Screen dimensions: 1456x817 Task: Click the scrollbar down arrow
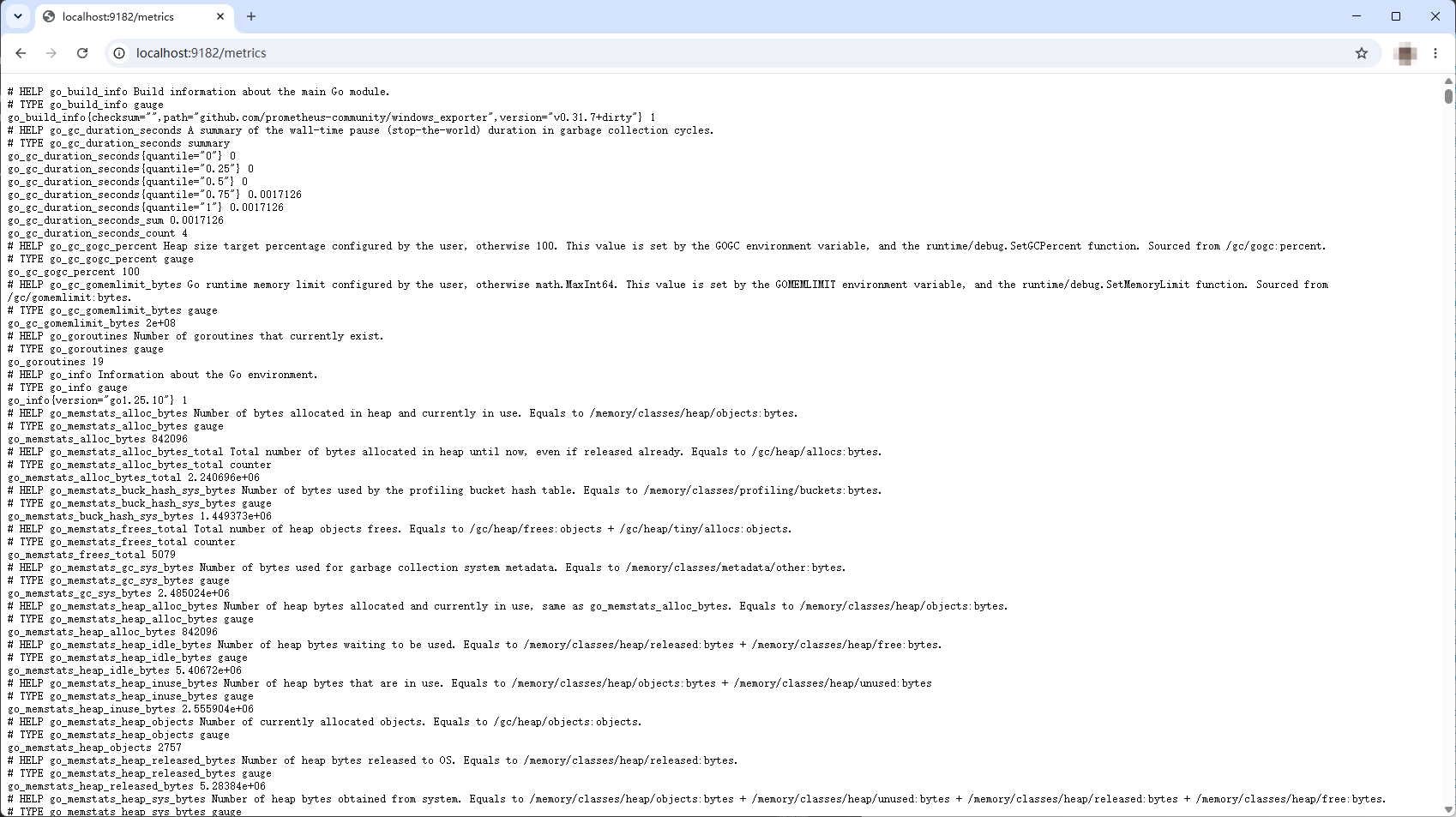(x=1448, y=809)
